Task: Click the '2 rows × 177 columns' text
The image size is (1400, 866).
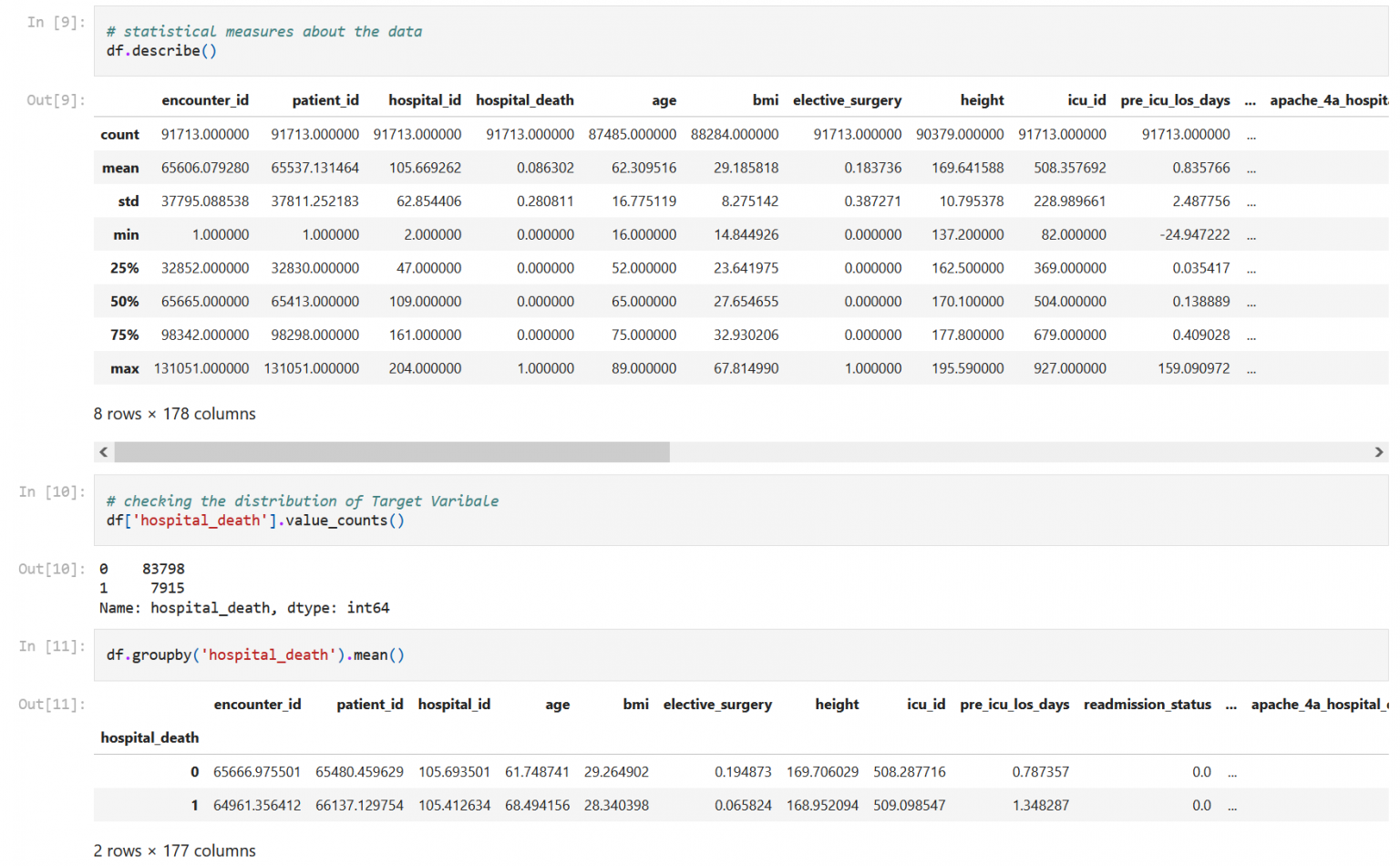Action: (173, 850)
